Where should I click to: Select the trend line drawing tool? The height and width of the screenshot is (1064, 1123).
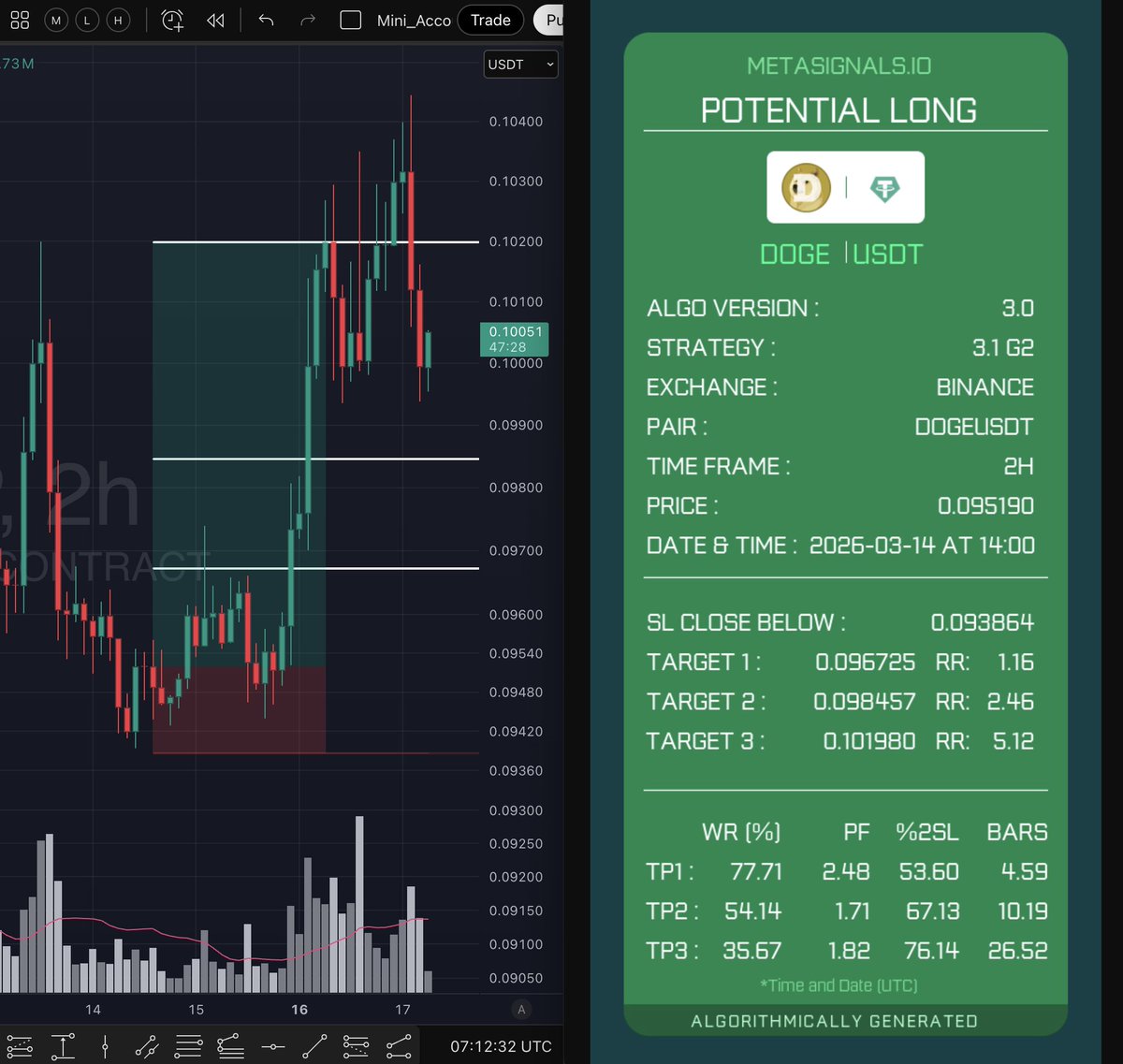tap(314, 1044)
